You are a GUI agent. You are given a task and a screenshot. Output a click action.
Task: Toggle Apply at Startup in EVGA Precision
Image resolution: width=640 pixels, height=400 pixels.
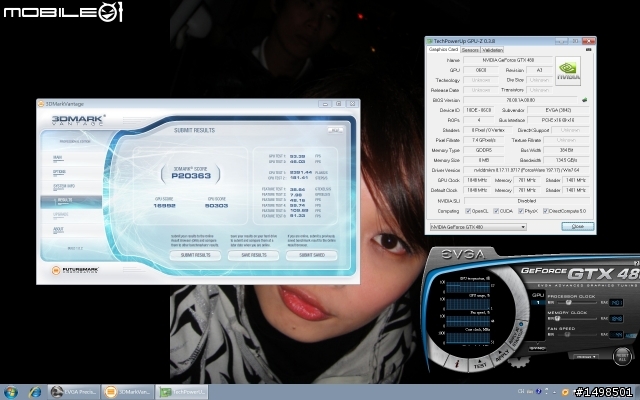pos(518,336)
